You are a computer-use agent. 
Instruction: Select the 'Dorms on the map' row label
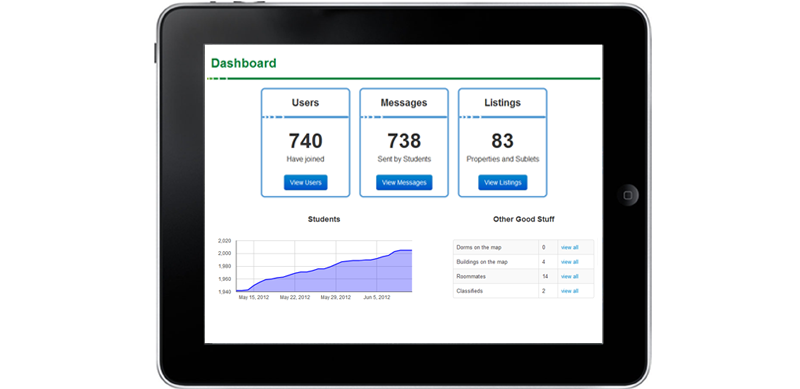479,248
